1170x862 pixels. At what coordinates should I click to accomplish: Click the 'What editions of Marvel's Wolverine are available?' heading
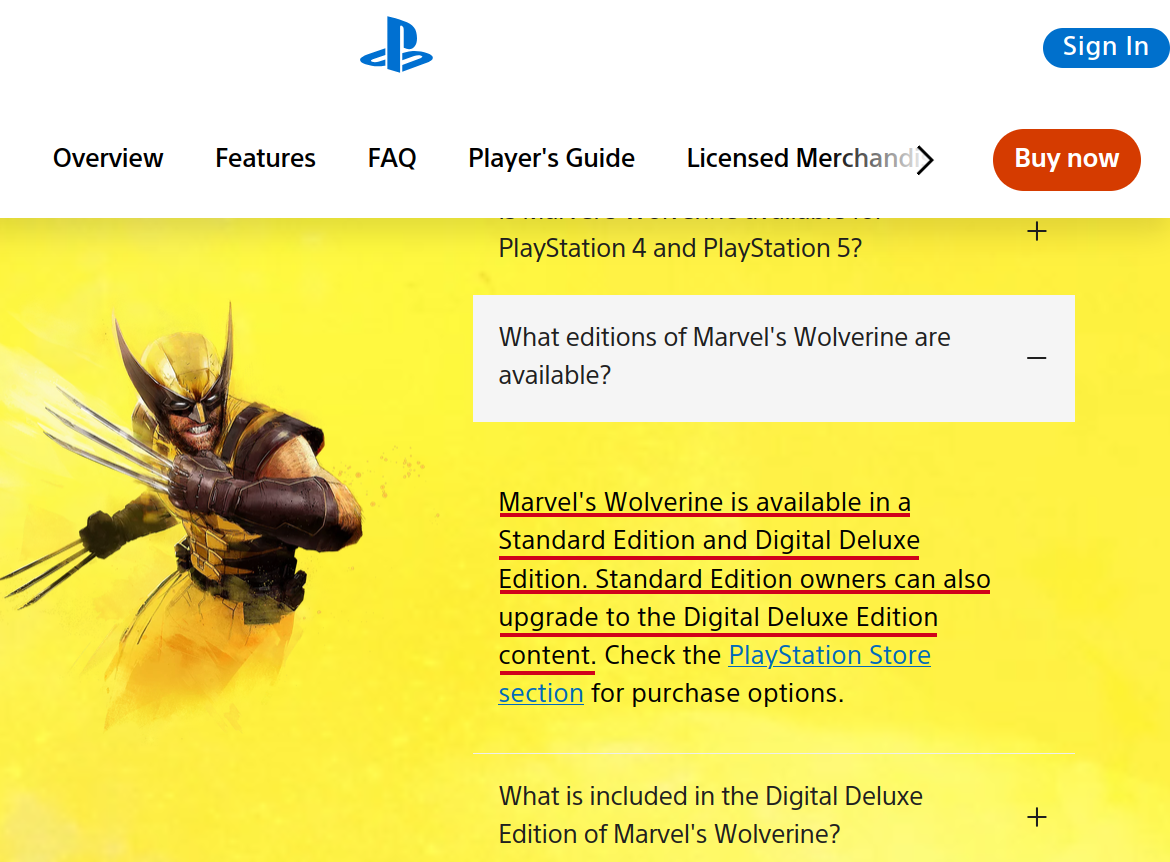[725, 356]
